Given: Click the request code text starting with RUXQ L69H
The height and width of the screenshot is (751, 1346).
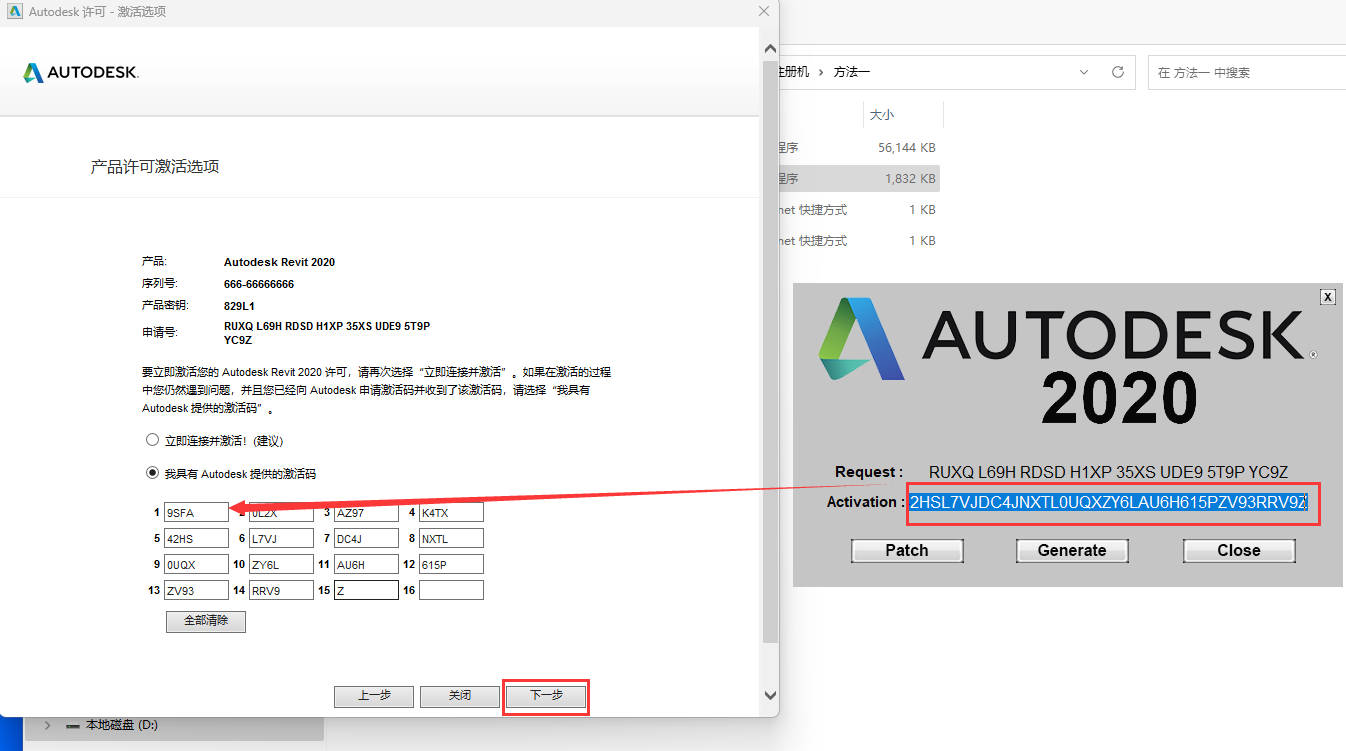Looking at the screenshot, I should click(x=327, y=333).
